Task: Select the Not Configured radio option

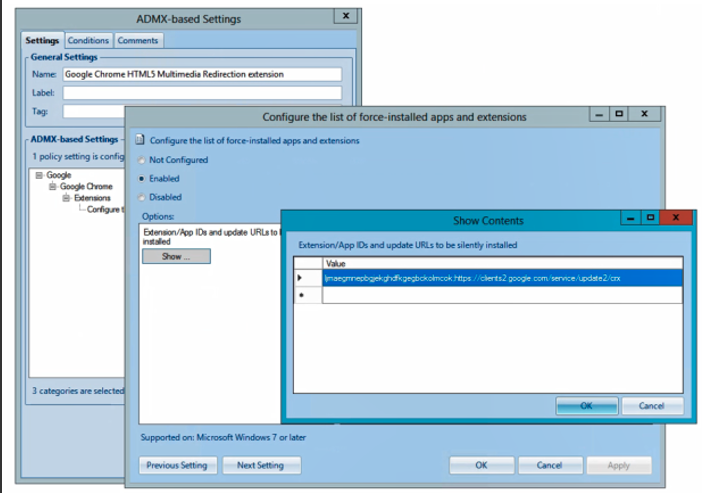Action: pos(141,160)
